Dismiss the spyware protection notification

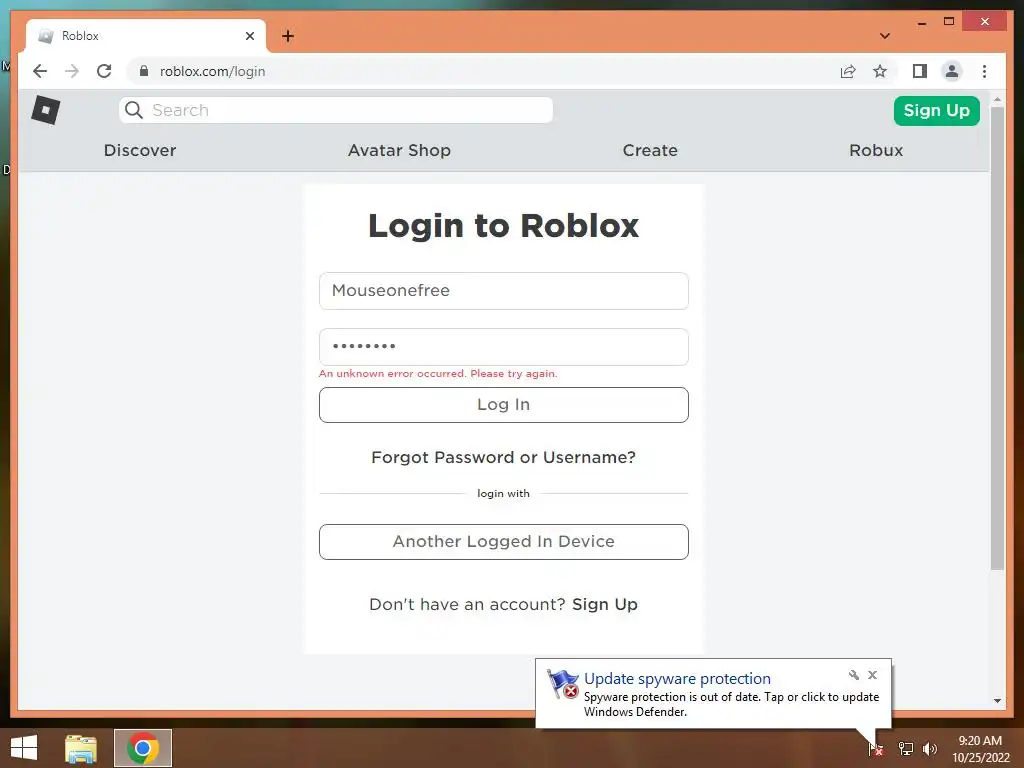872,675
